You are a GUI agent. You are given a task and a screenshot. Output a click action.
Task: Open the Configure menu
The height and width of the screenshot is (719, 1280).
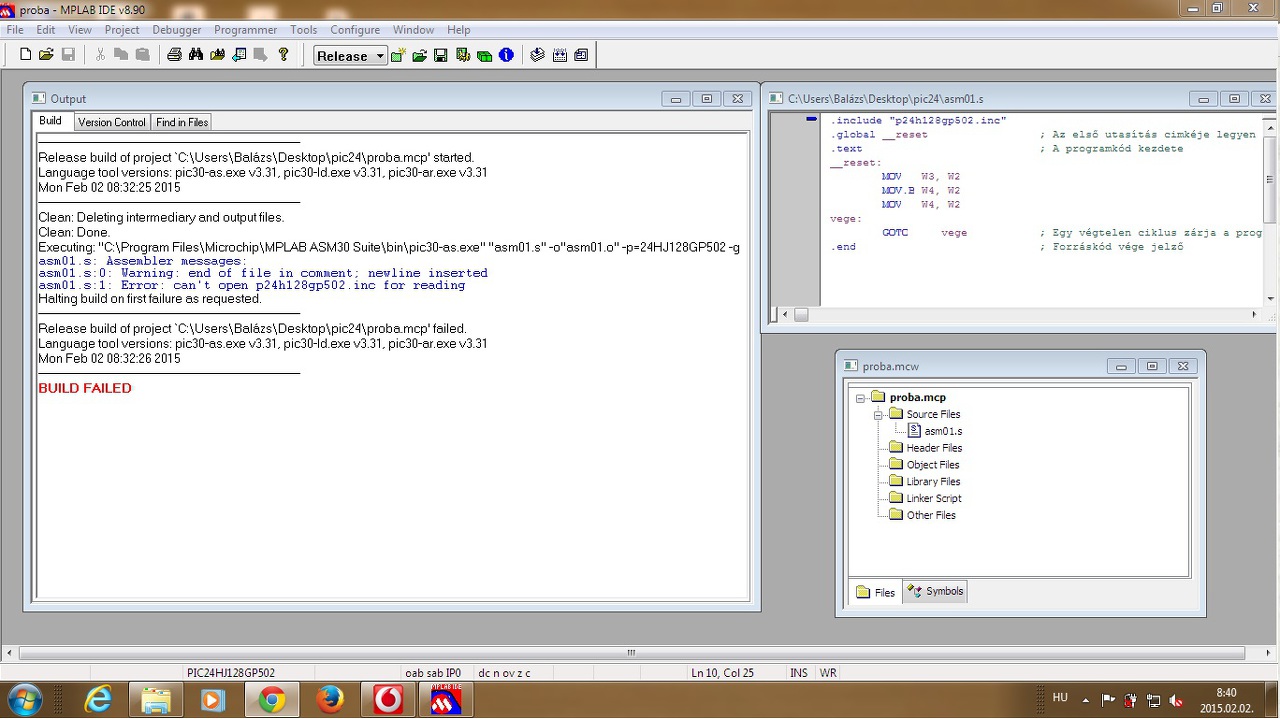tap(355, 30)
